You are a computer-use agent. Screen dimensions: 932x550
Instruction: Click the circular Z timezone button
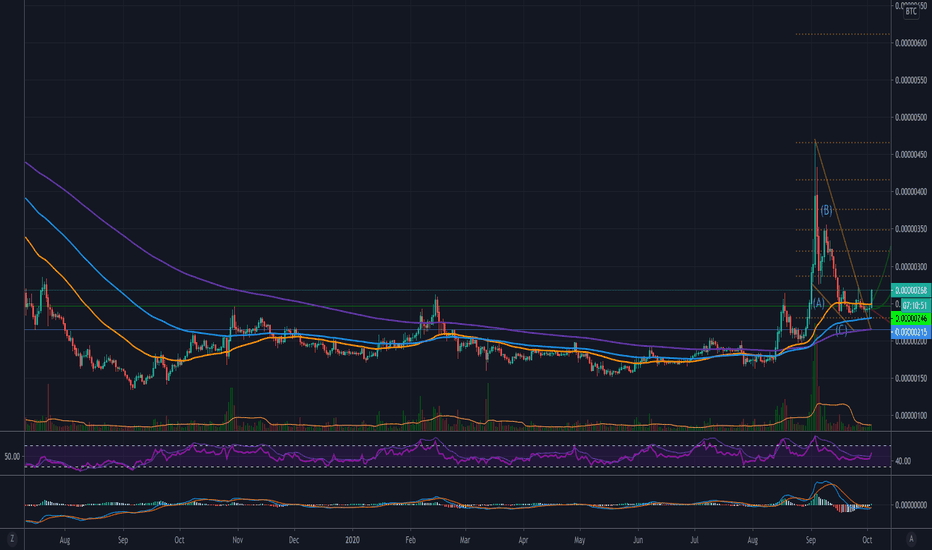tap(12, 539)
